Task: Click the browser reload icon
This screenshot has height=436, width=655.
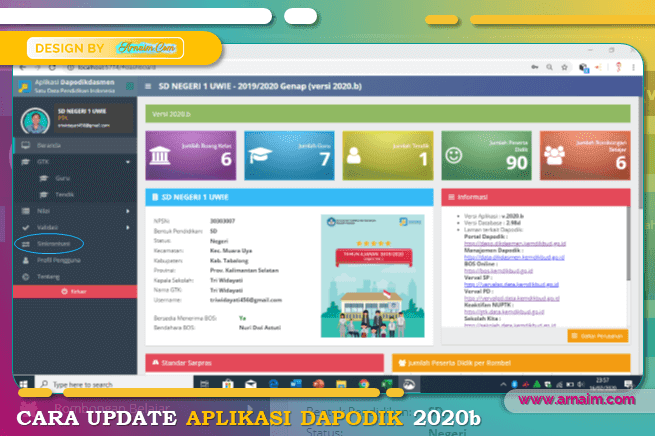Action: point(52,67)
